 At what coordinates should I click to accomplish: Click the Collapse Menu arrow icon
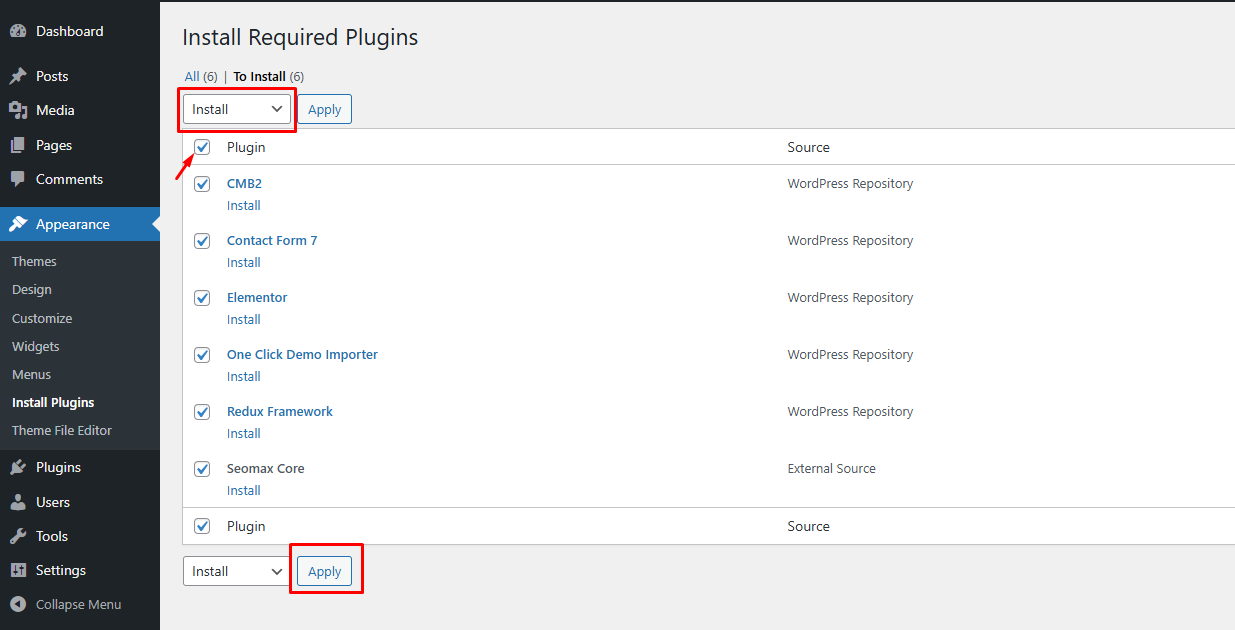[18, 604]
